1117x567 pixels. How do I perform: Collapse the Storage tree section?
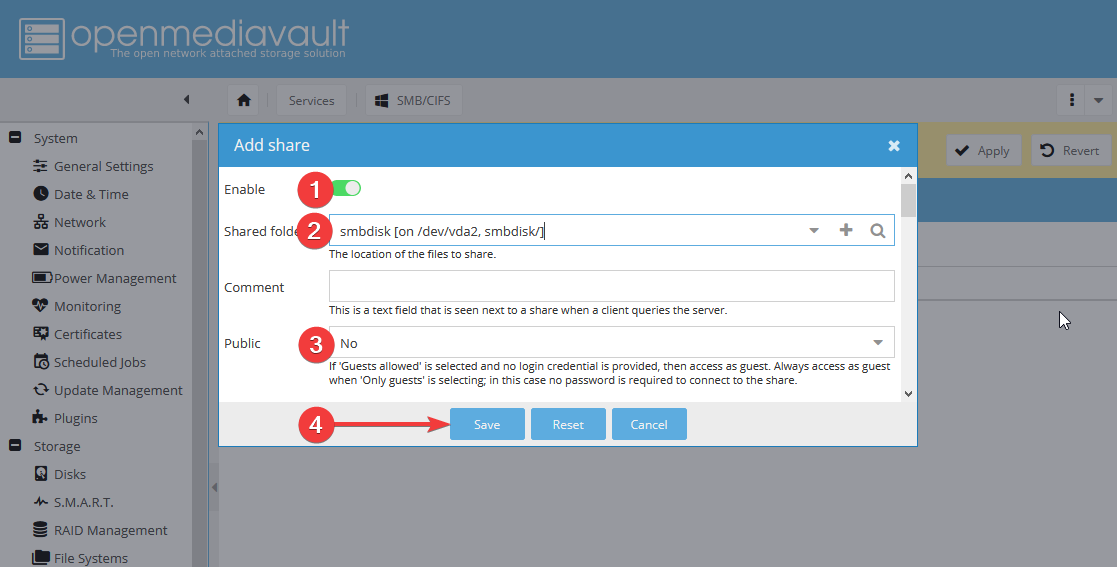pos(15,446)
